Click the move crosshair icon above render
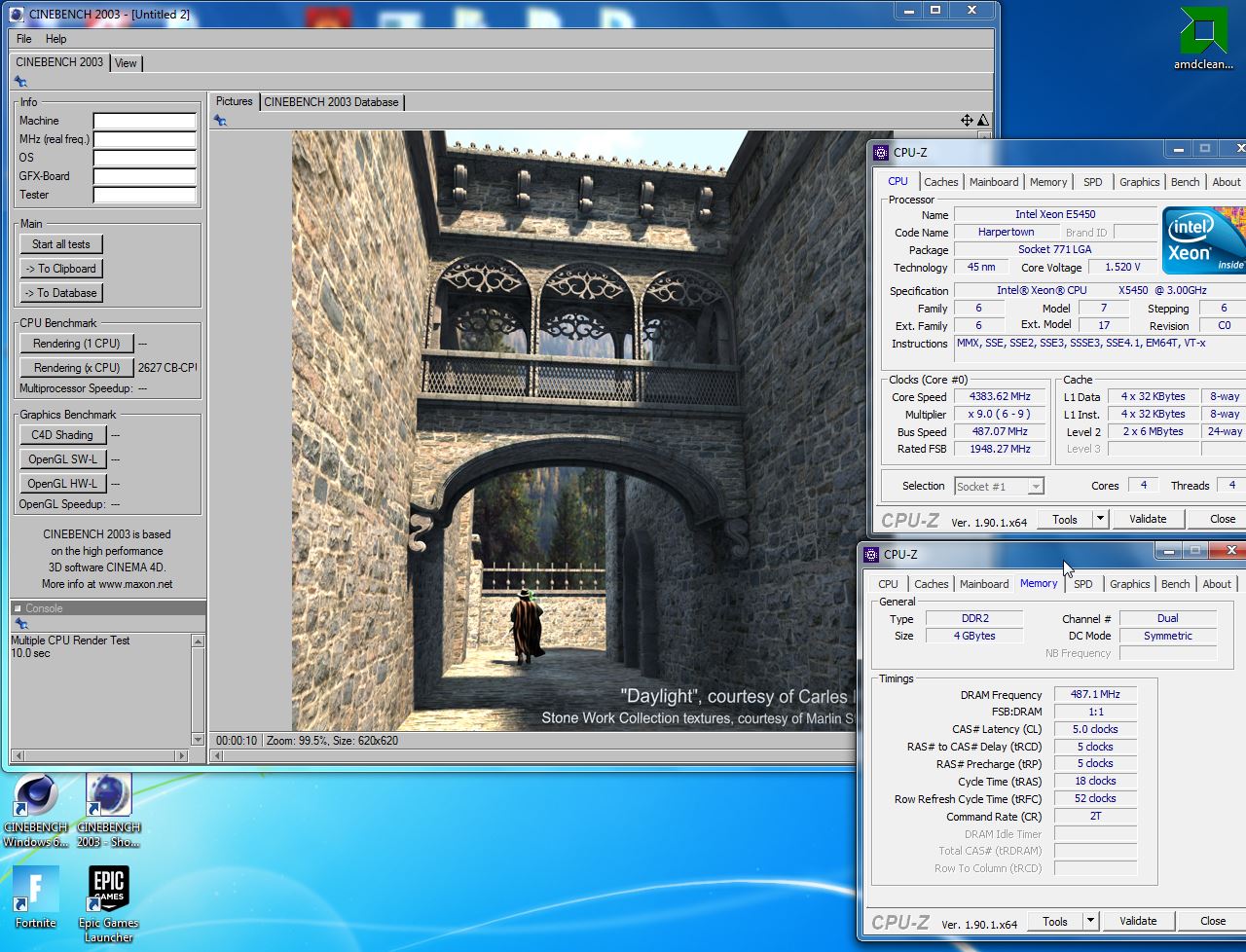 coord(967,121)
